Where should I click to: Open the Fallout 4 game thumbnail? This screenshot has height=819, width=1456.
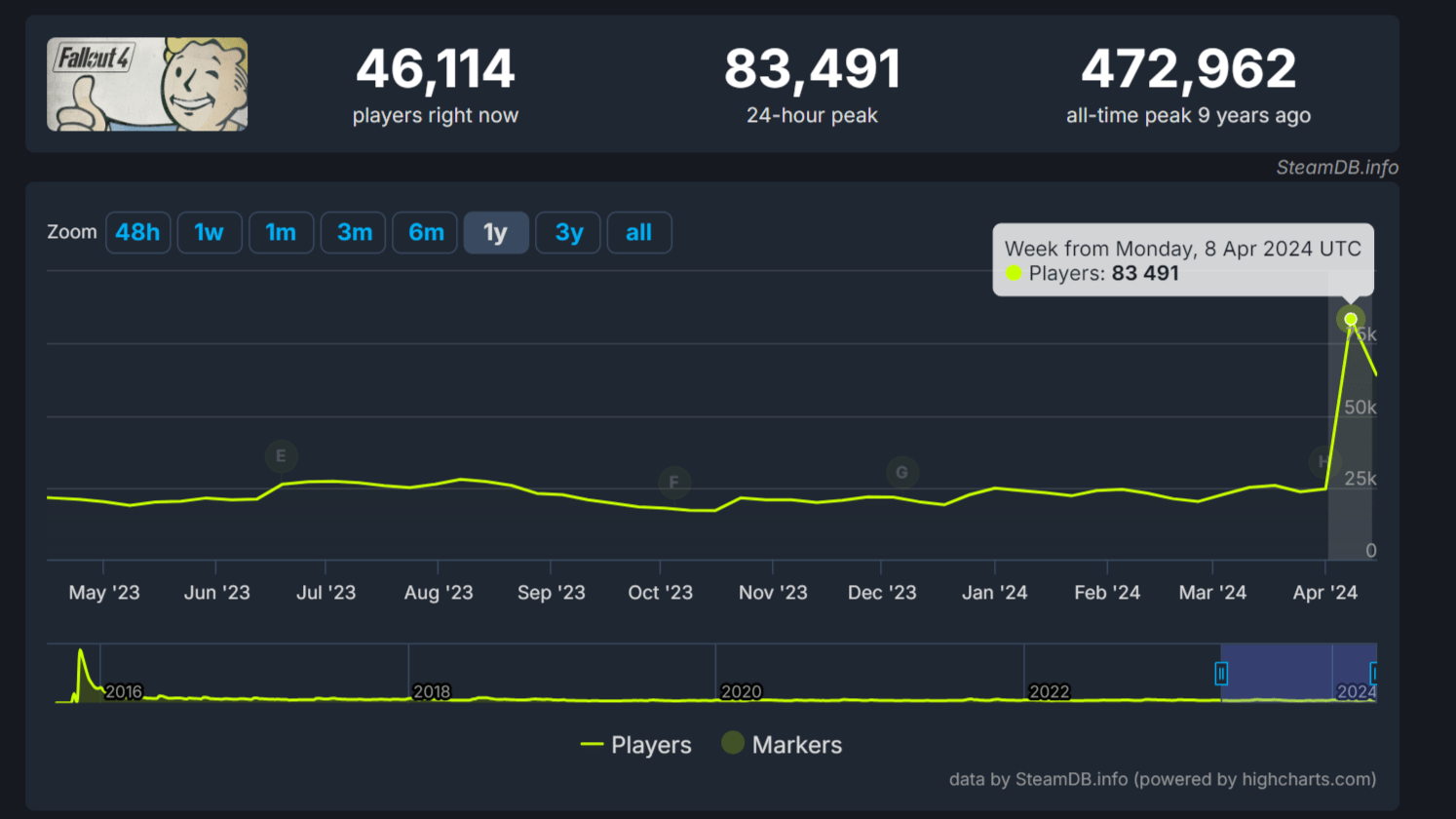click(x=147, y=85)
